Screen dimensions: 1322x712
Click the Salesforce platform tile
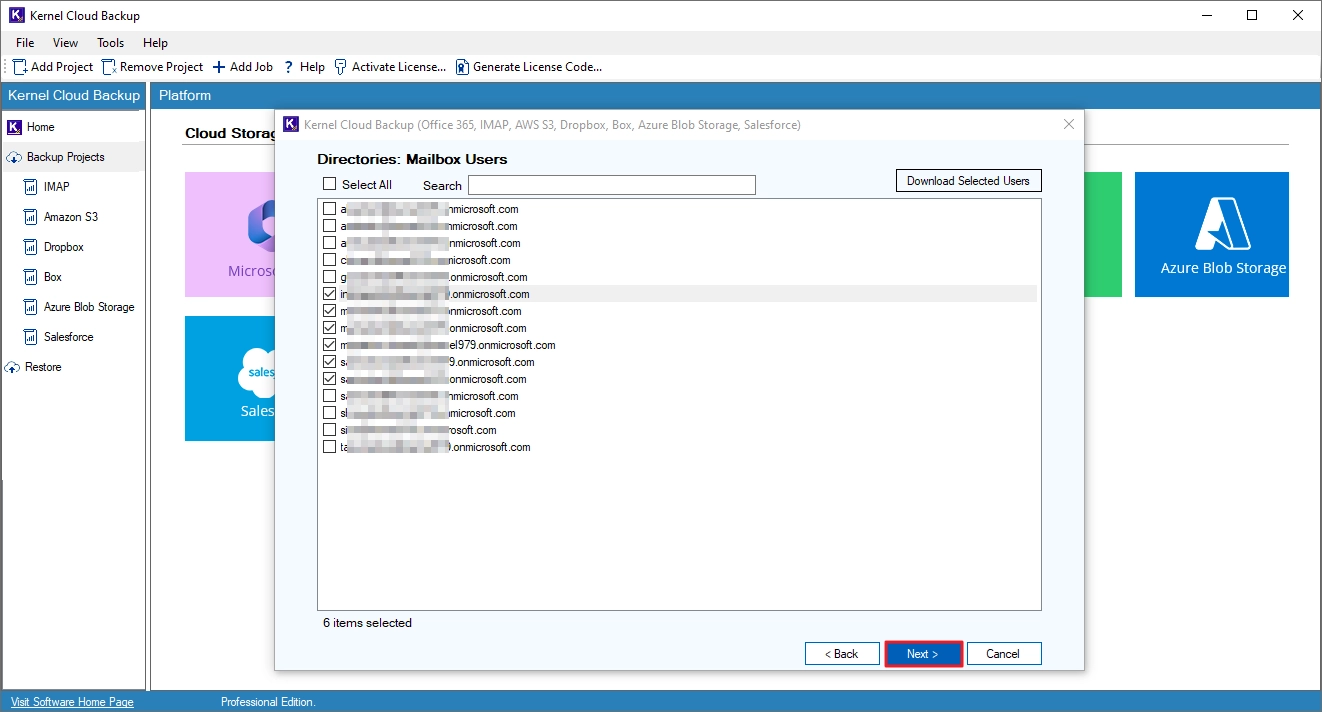tap(230, 378)
